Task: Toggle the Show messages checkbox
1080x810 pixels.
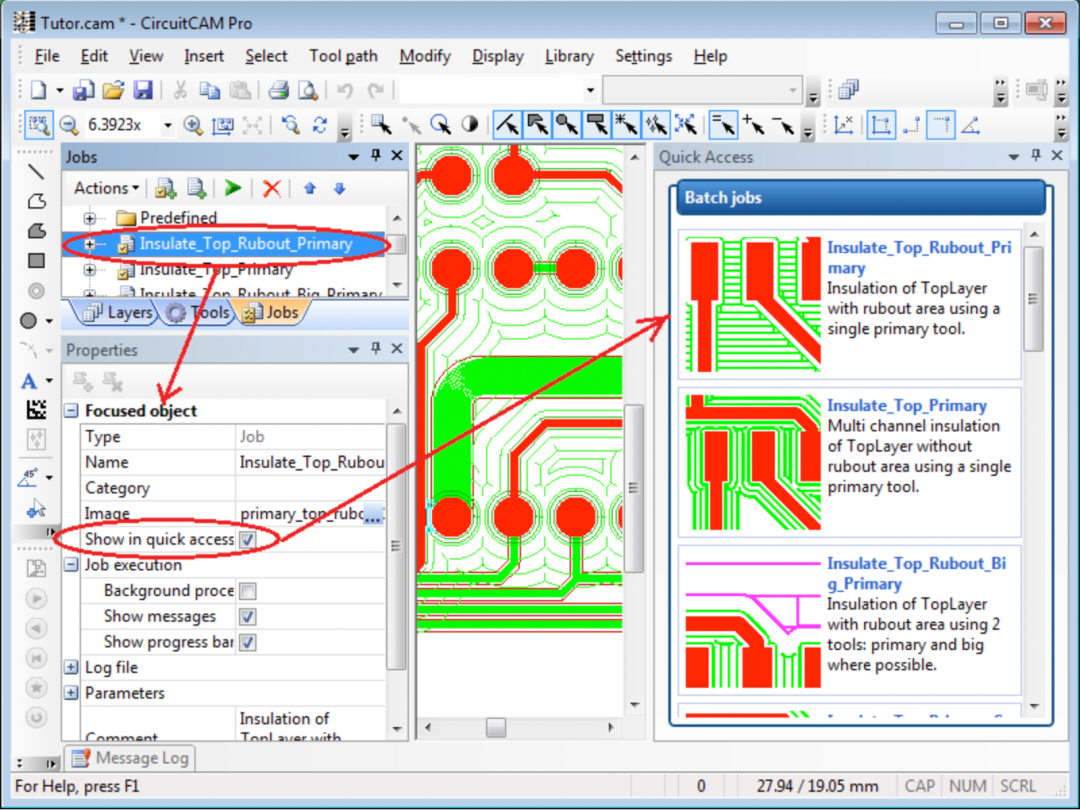Action: pyautogui.click(x=247, y=616)
